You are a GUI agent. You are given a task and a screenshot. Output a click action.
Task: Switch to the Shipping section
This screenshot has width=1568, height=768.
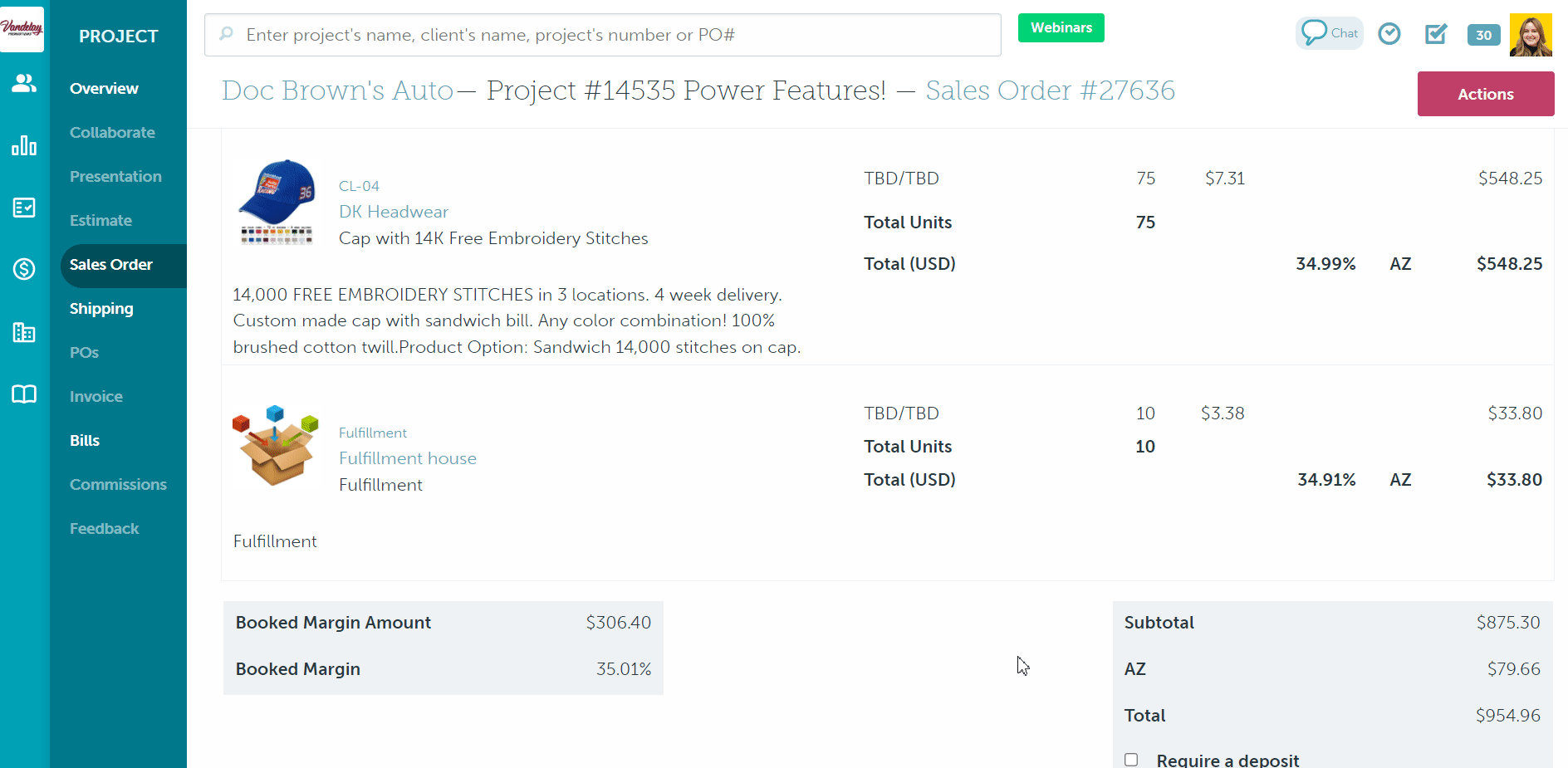click(101, 309)
